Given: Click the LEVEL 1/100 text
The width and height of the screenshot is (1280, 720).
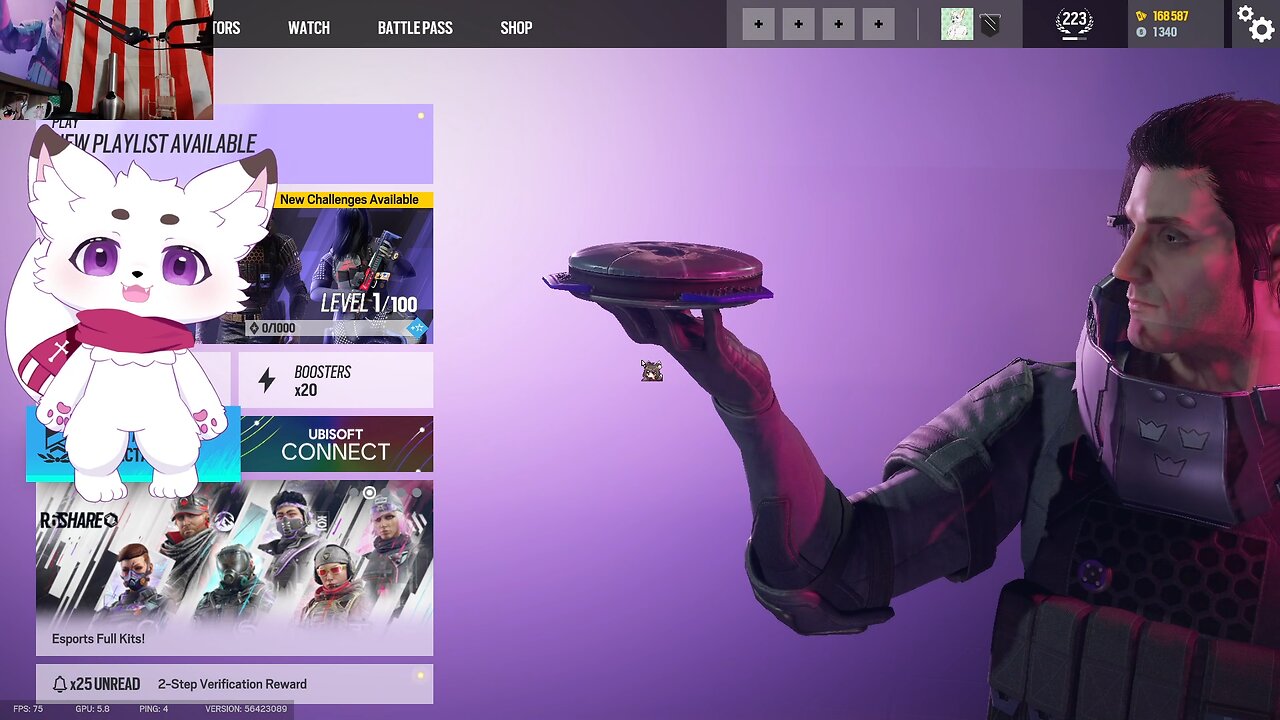Looking at the screenshot, I should point(368,303).
